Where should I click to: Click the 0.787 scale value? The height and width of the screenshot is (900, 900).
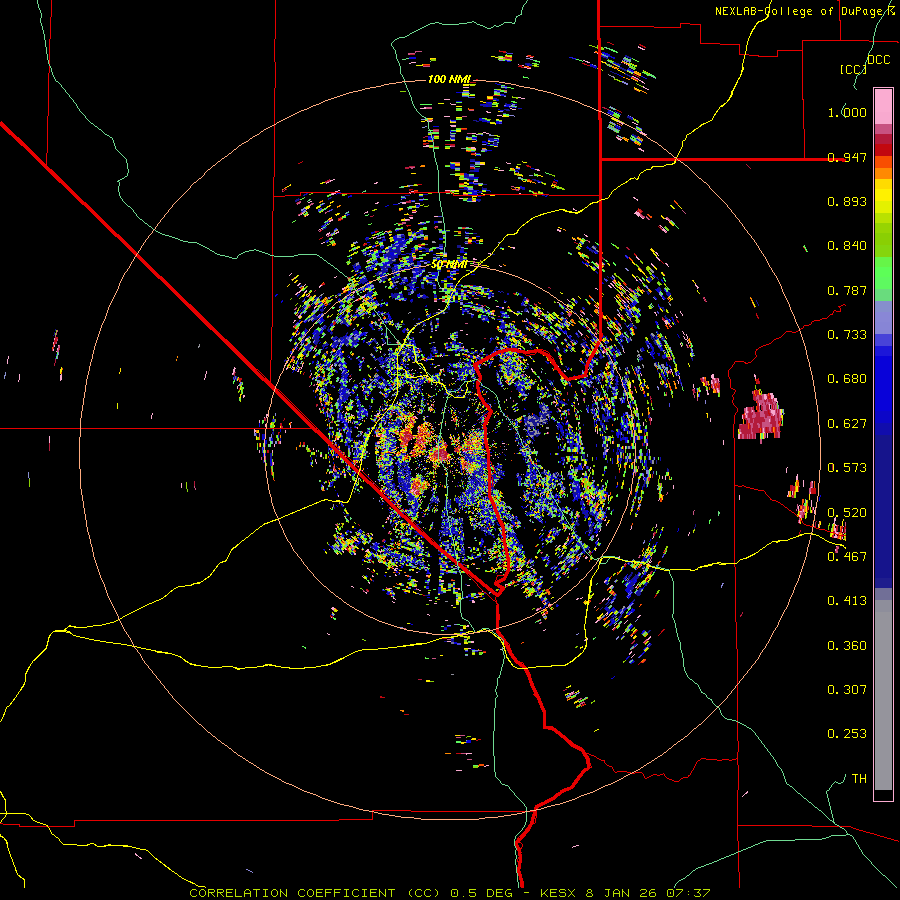point(847,290)
